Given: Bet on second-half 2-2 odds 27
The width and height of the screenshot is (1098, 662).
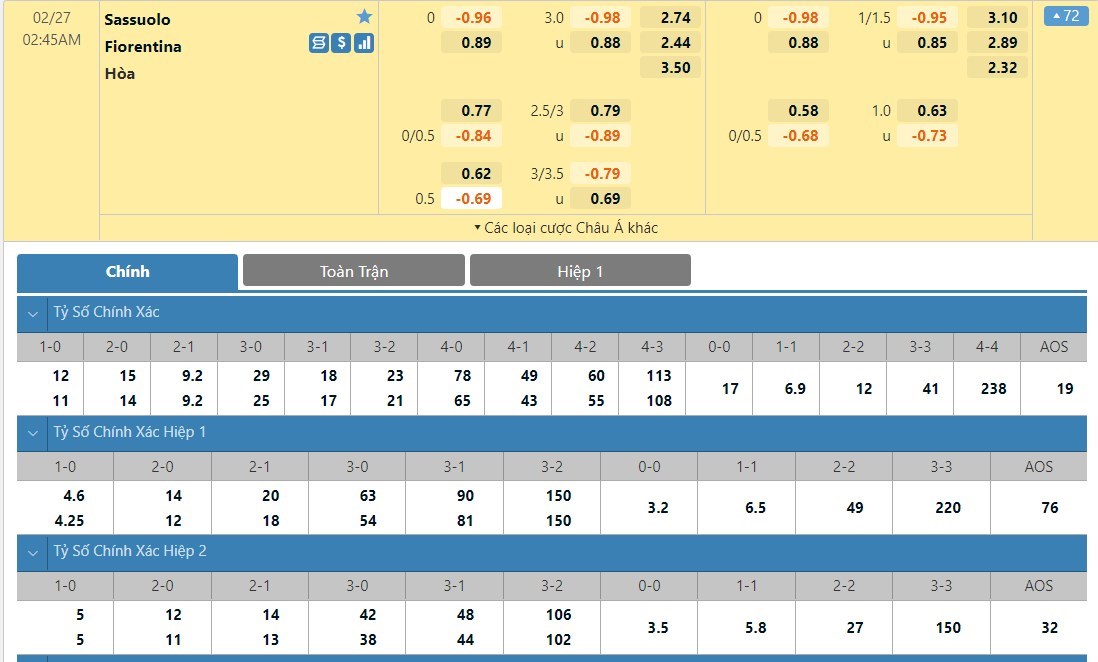Looking at the screenshot, I should pyautogui.click(x=854, y=627).
